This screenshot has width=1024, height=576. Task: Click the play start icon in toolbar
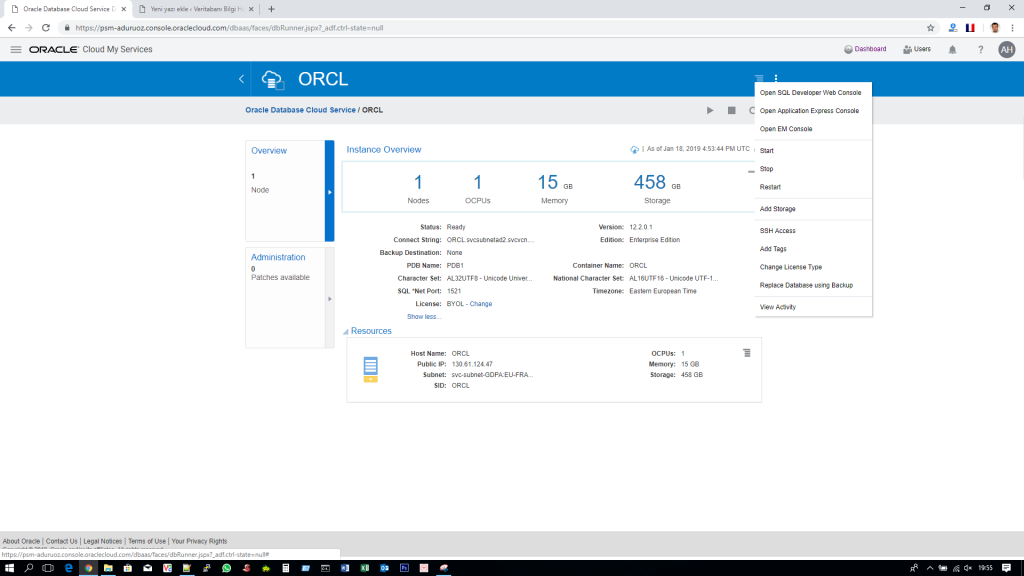pos(710,110)
